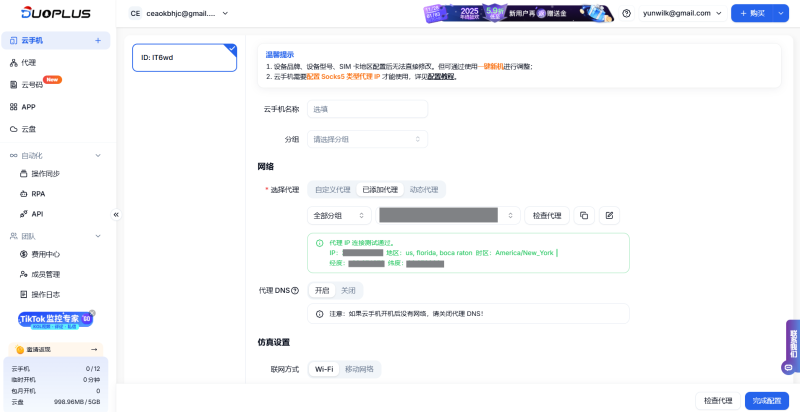Image resolution: width=800 pixels, height=412 pixels.
Task: Select Wi-Fi as network mode
Action: tap(324, 369)
